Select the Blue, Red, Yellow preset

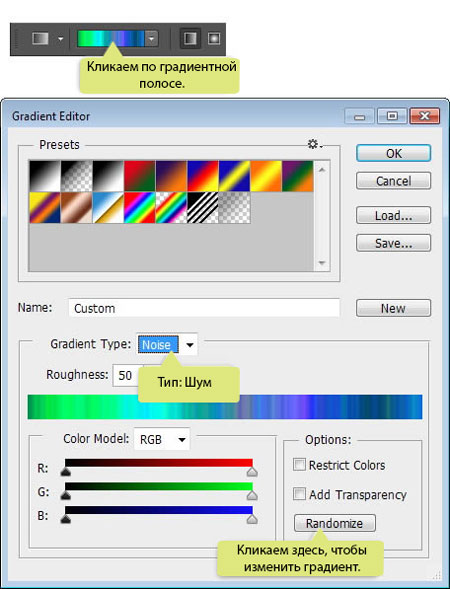[x=202, y=176]
